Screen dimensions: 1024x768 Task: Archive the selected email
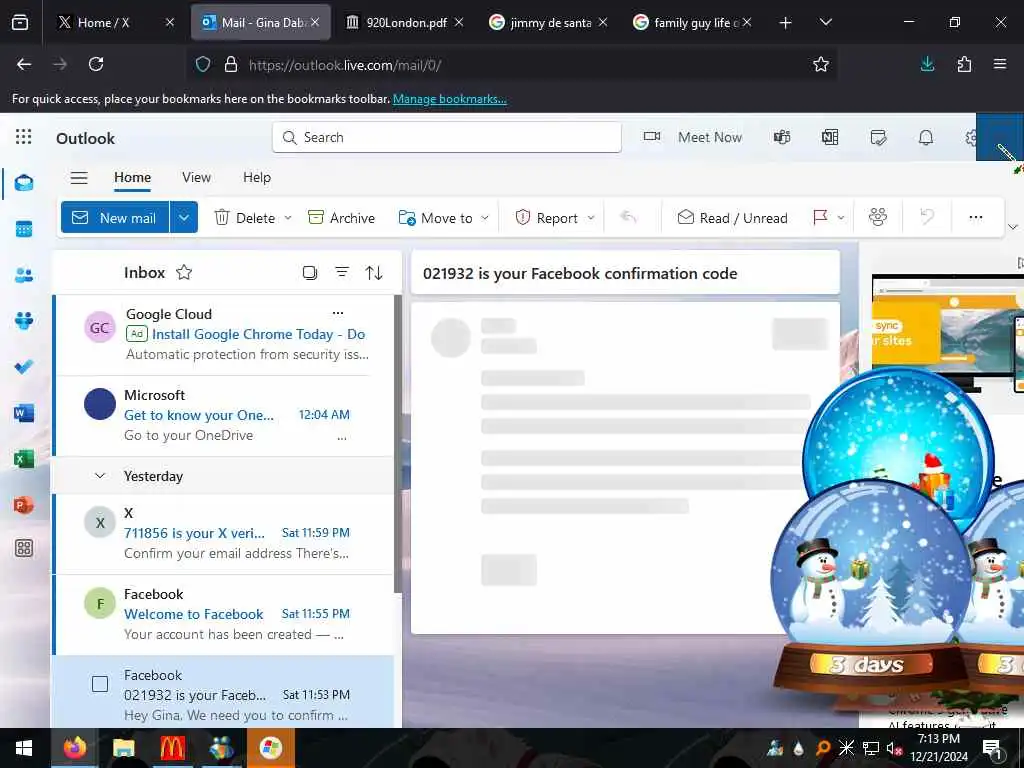point(342,217)
